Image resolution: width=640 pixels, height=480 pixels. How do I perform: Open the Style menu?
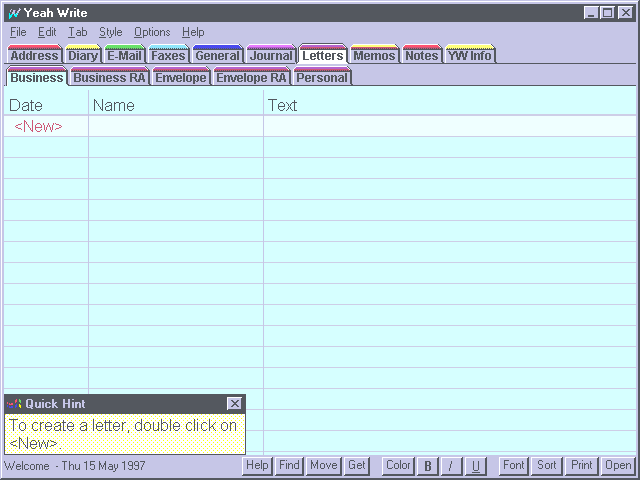click(110, 32)
